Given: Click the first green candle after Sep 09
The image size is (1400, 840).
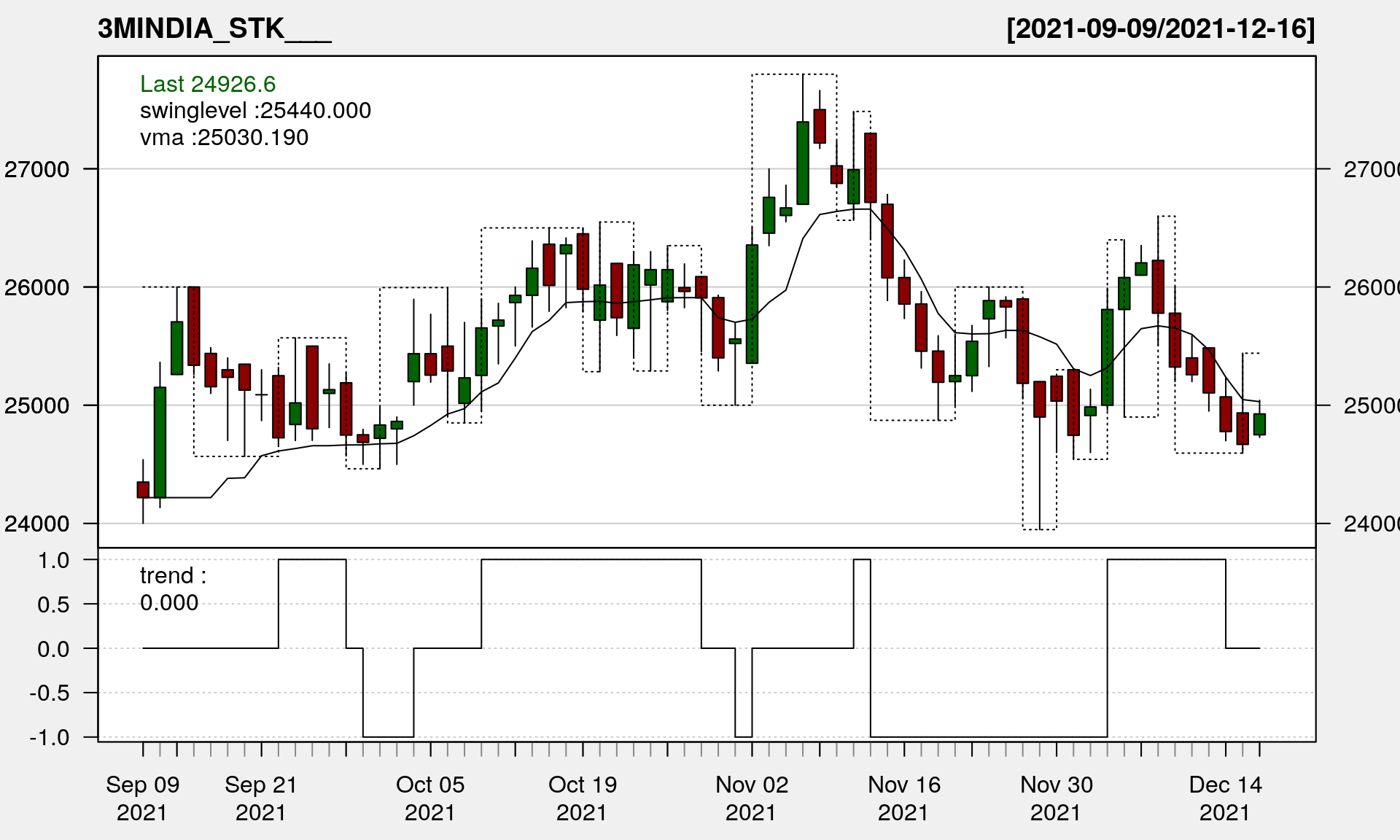Looking at the screenshot, I should point(160,442).
